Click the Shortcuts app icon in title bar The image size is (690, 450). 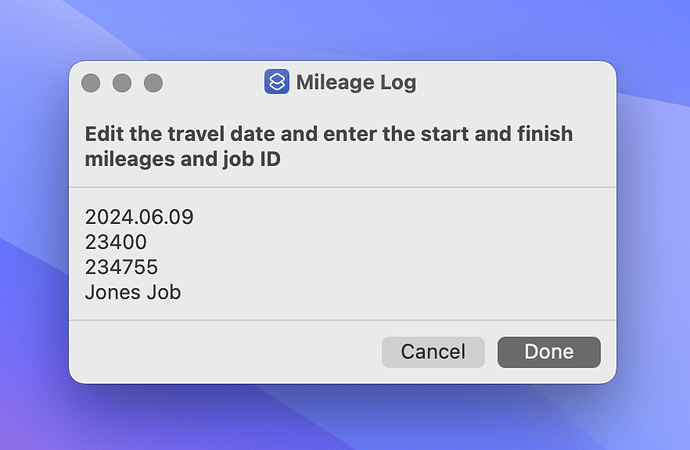(276, 82)
